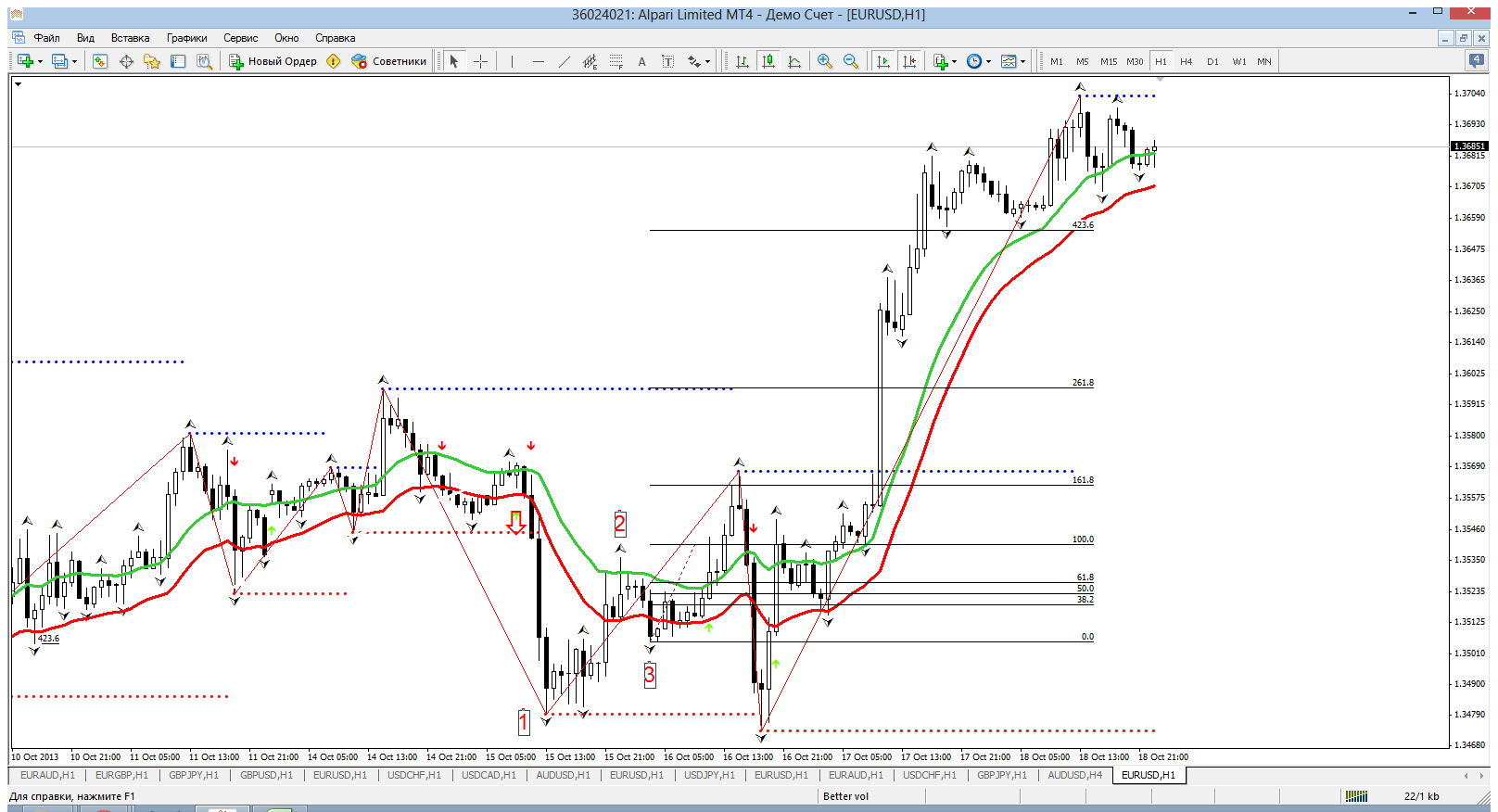The width and height of the screenshot is (1498, 812).
Task: Set timeframe to D1
Action: point(1212,61)
